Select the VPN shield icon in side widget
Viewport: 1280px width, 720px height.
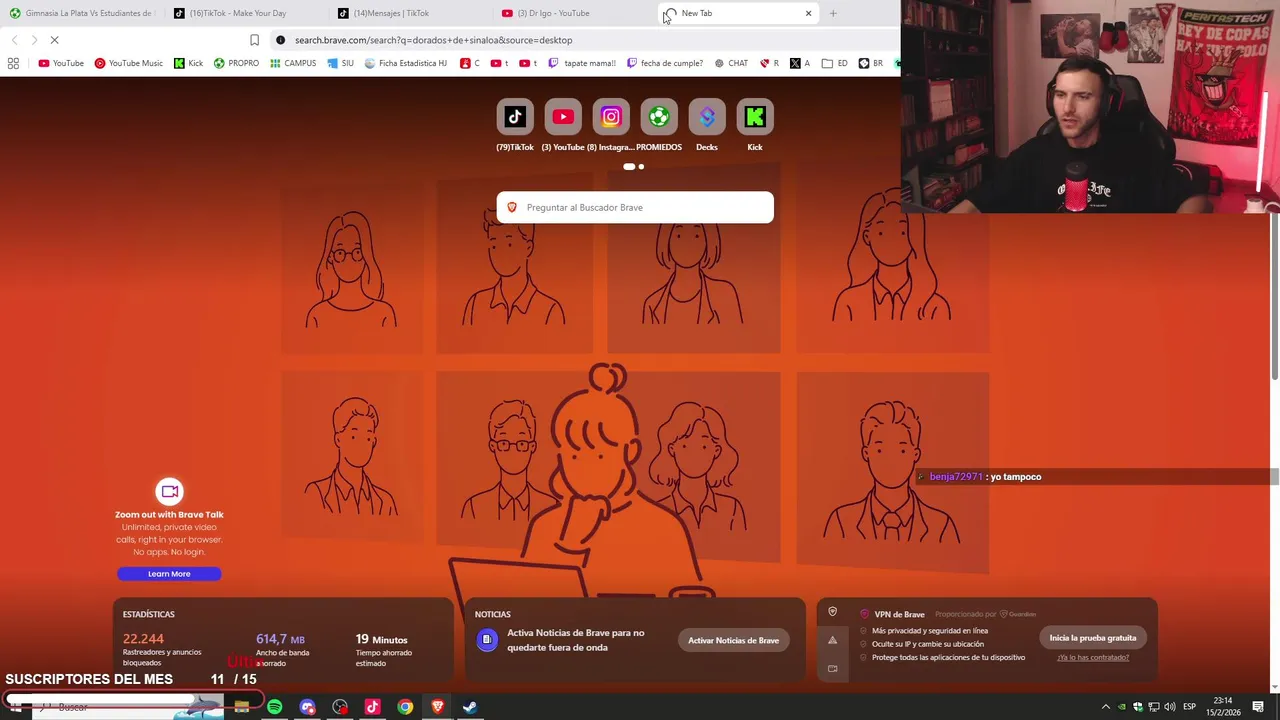pos(832,612)
